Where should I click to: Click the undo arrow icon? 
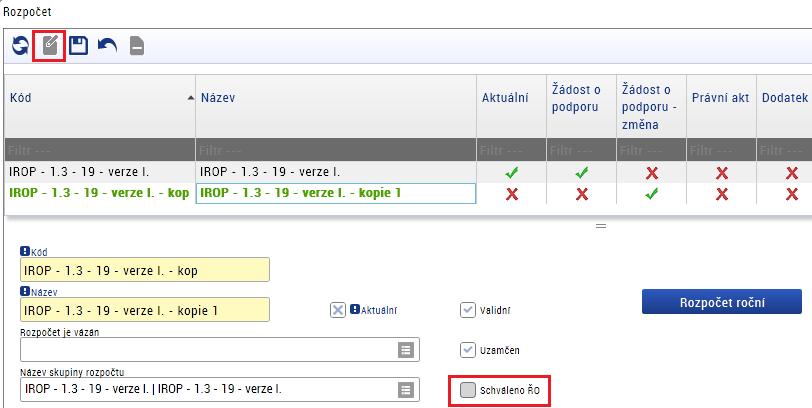click(107, 46)
